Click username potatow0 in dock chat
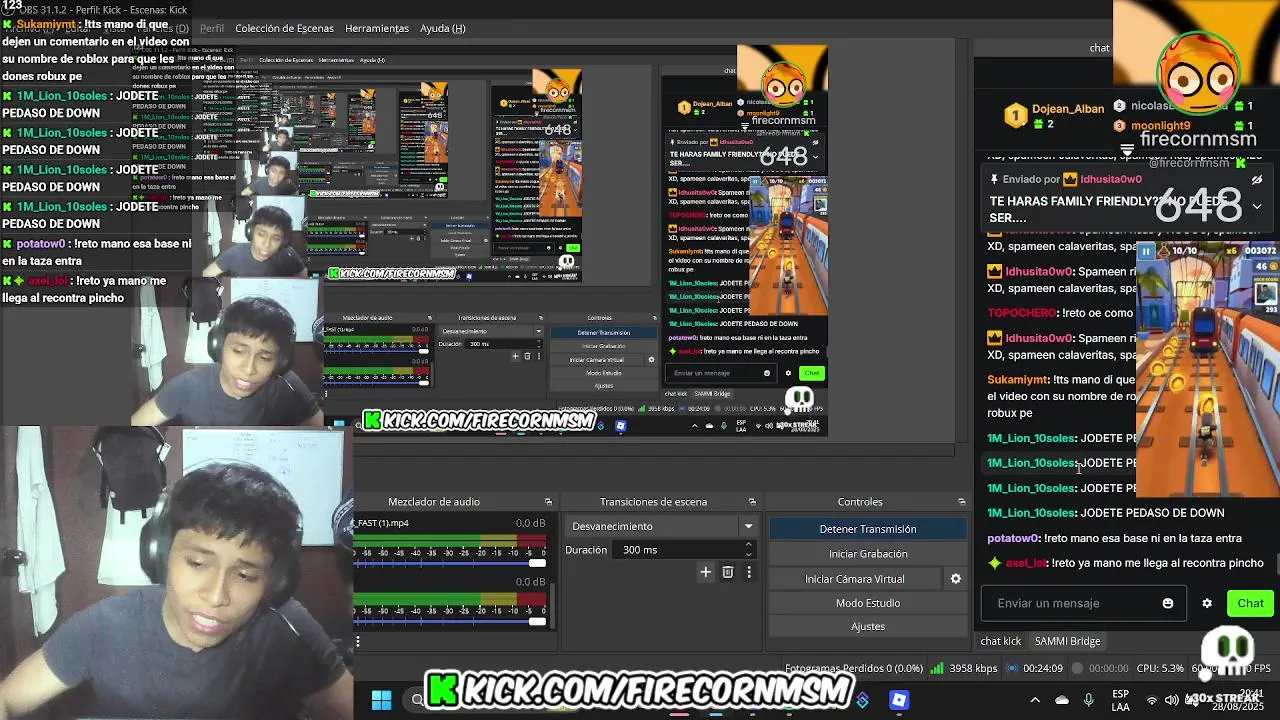The width and height of the screenshot is (1280, 720). coord(1013,538)
